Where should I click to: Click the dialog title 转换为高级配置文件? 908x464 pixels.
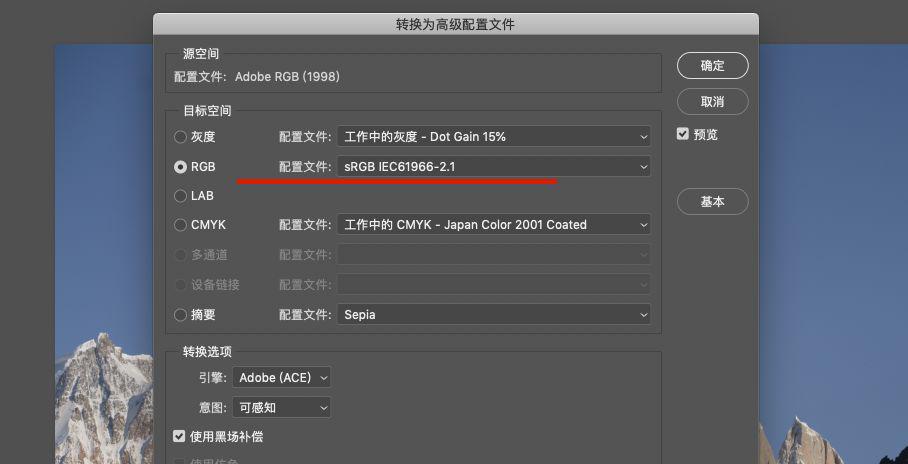coord(455,24)
